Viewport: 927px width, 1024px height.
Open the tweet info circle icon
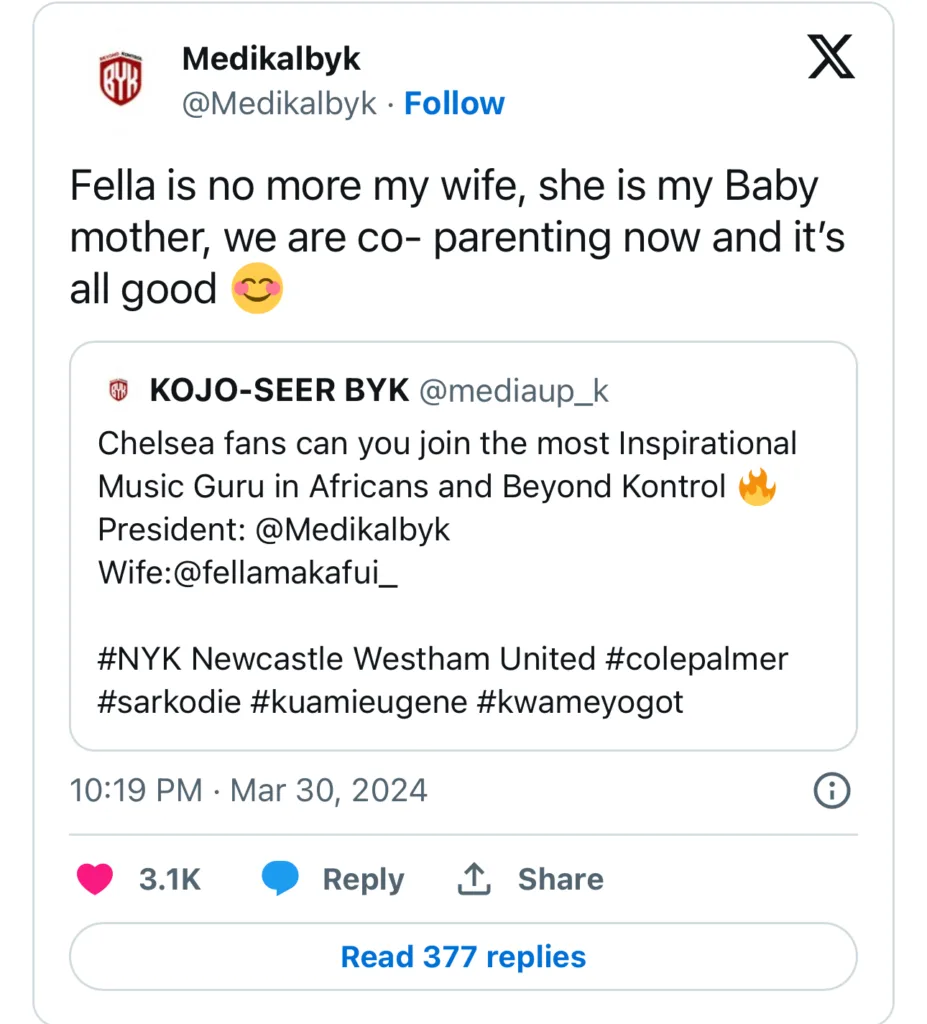click(x=832, y=791)
